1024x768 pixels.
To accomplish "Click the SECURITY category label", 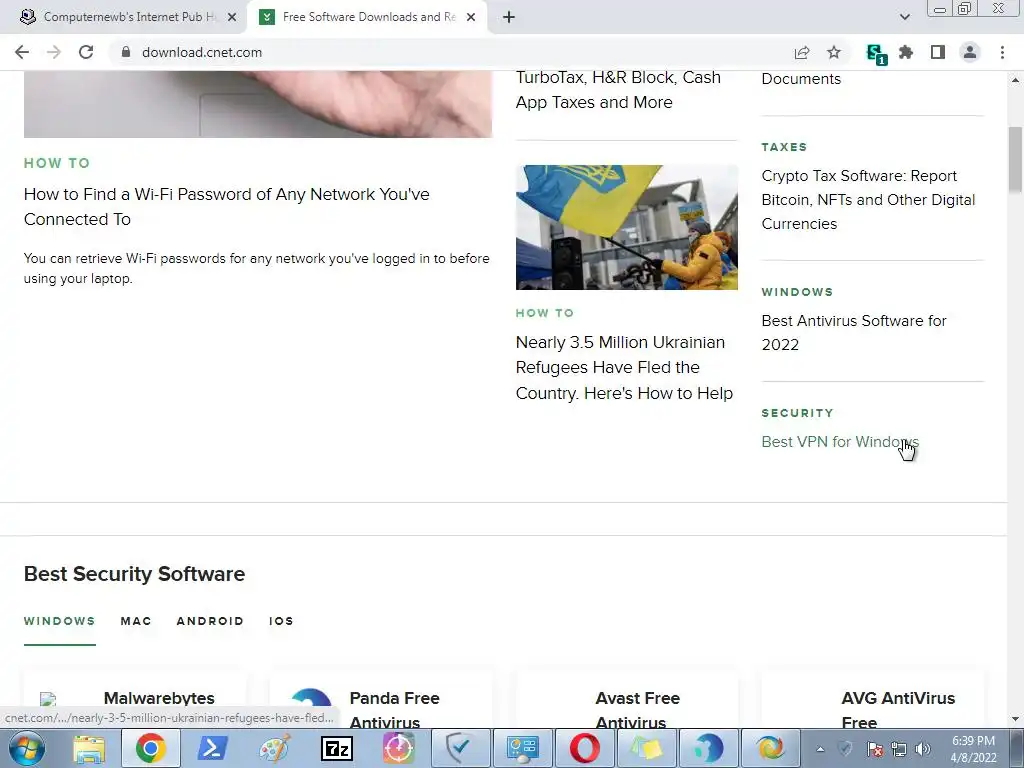I will pos(797,413).
